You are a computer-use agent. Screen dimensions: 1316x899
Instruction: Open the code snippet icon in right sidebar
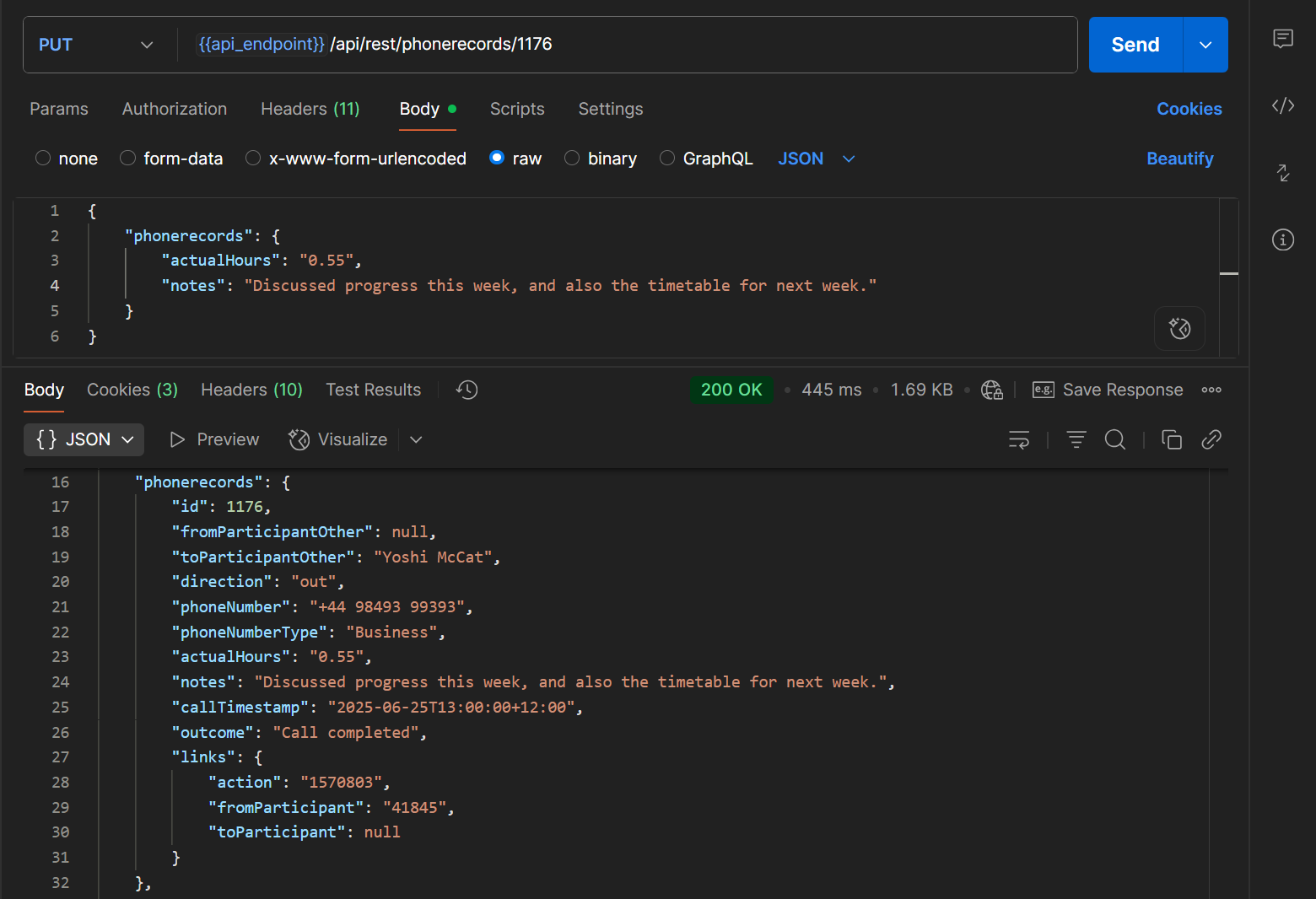pos(1282,105)
